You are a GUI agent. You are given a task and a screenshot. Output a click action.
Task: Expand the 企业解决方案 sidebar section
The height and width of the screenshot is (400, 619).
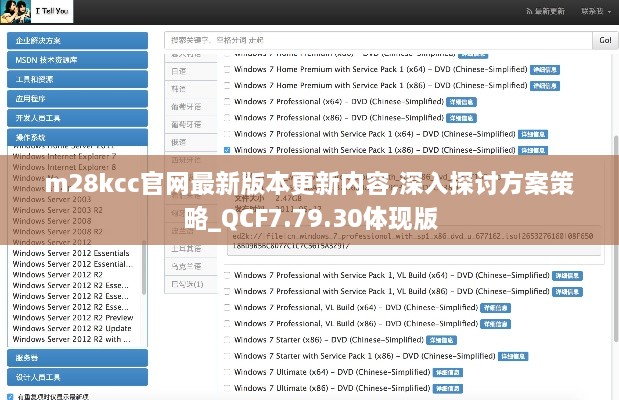coord(77,41)
